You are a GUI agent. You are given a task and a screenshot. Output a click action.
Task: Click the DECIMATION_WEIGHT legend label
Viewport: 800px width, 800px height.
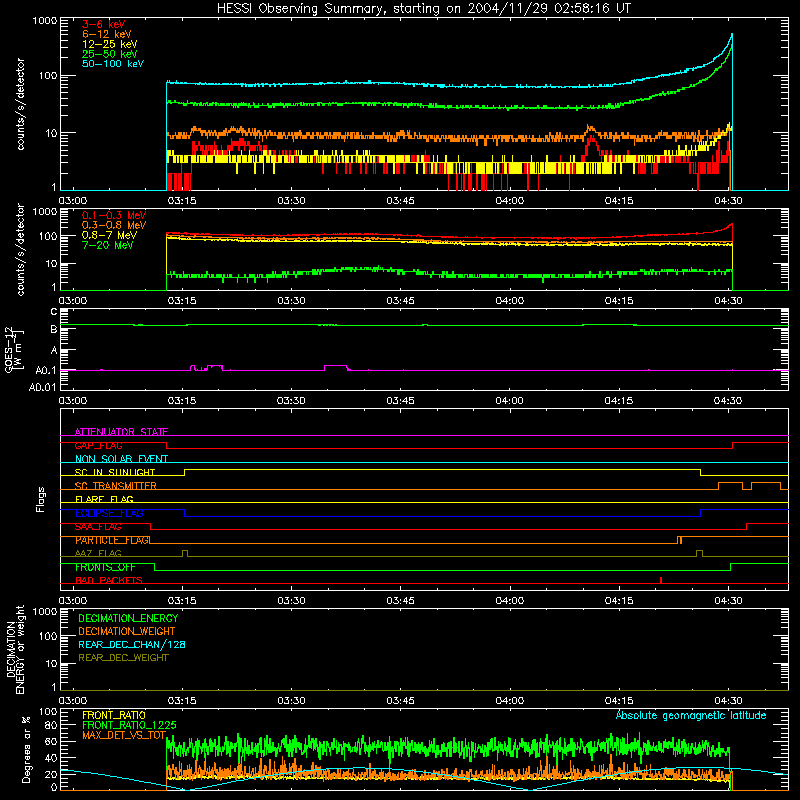127,632
